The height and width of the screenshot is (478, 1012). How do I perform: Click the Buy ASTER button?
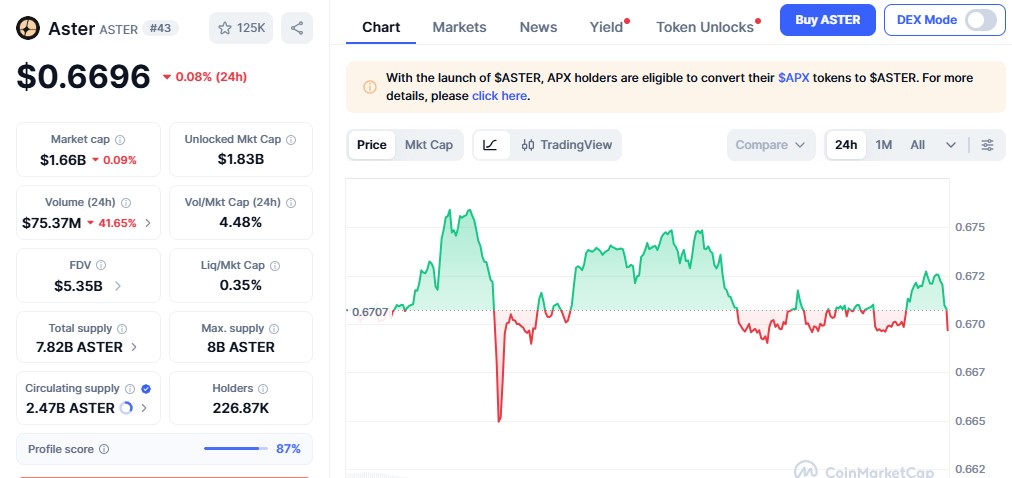pyautogui.click(x=827, y=20)
